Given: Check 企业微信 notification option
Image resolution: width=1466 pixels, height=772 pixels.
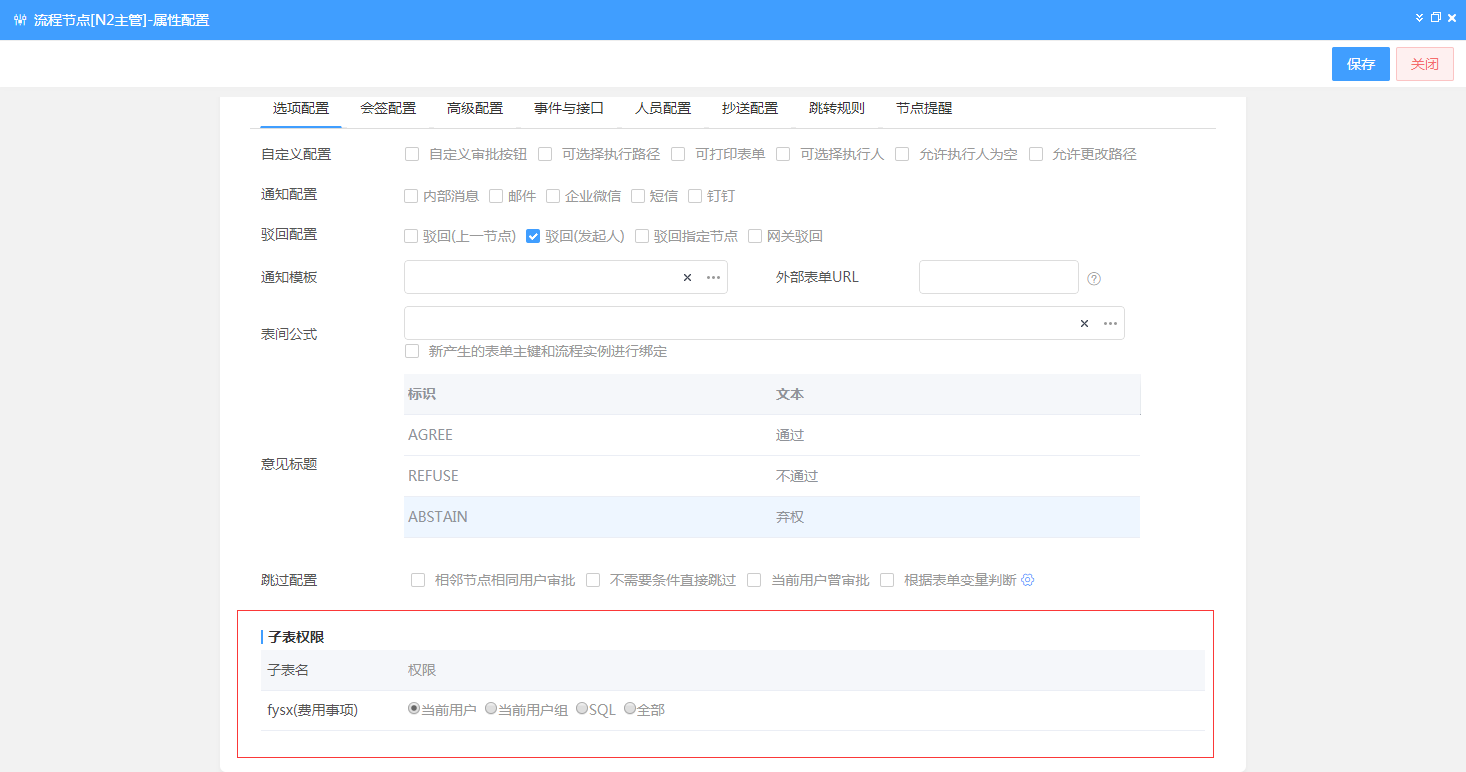Looking at the screenshot, I should [x=553, y=196].
